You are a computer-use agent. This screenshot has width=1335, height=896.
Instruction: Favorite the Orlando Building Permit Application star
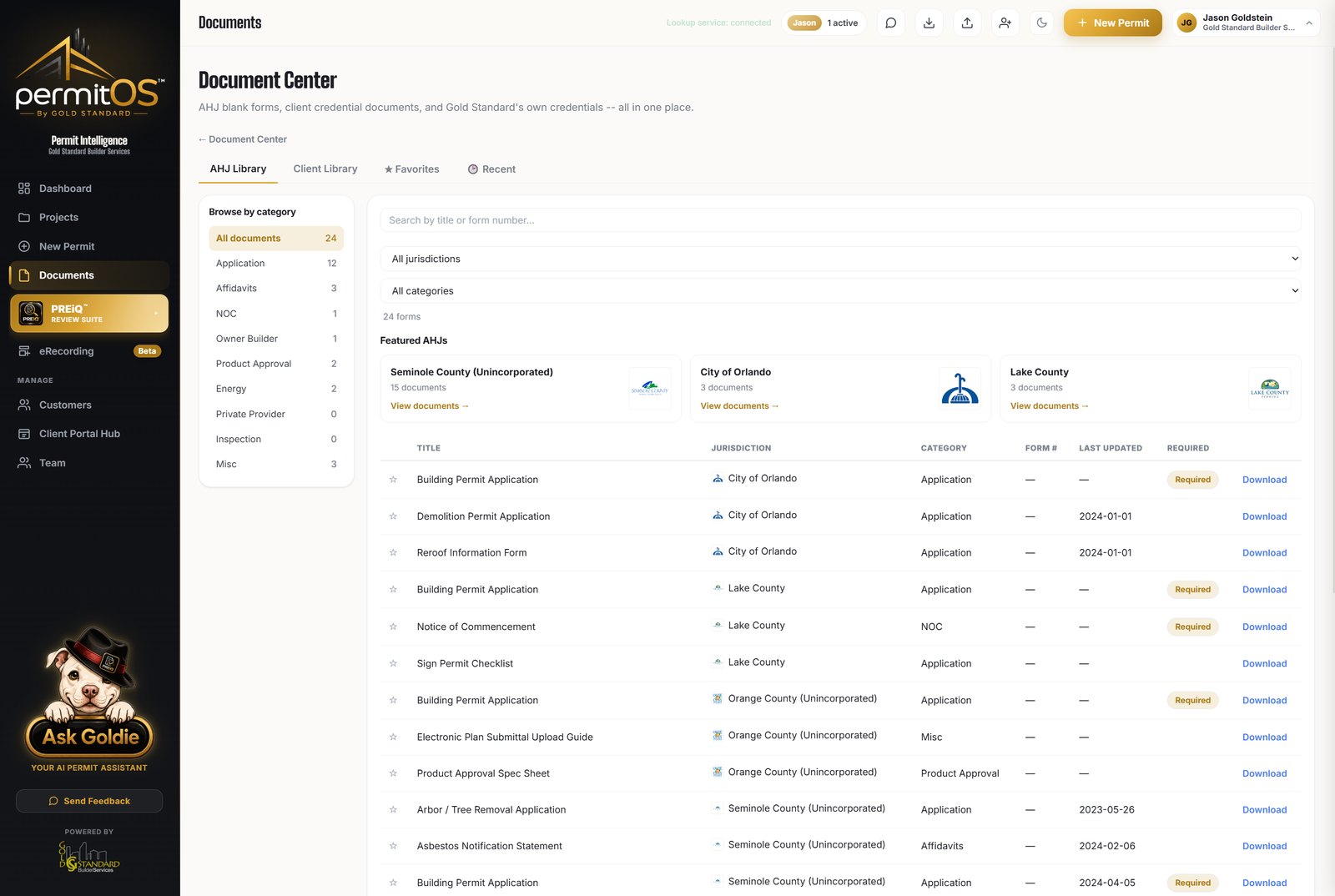tap(393, 480)
